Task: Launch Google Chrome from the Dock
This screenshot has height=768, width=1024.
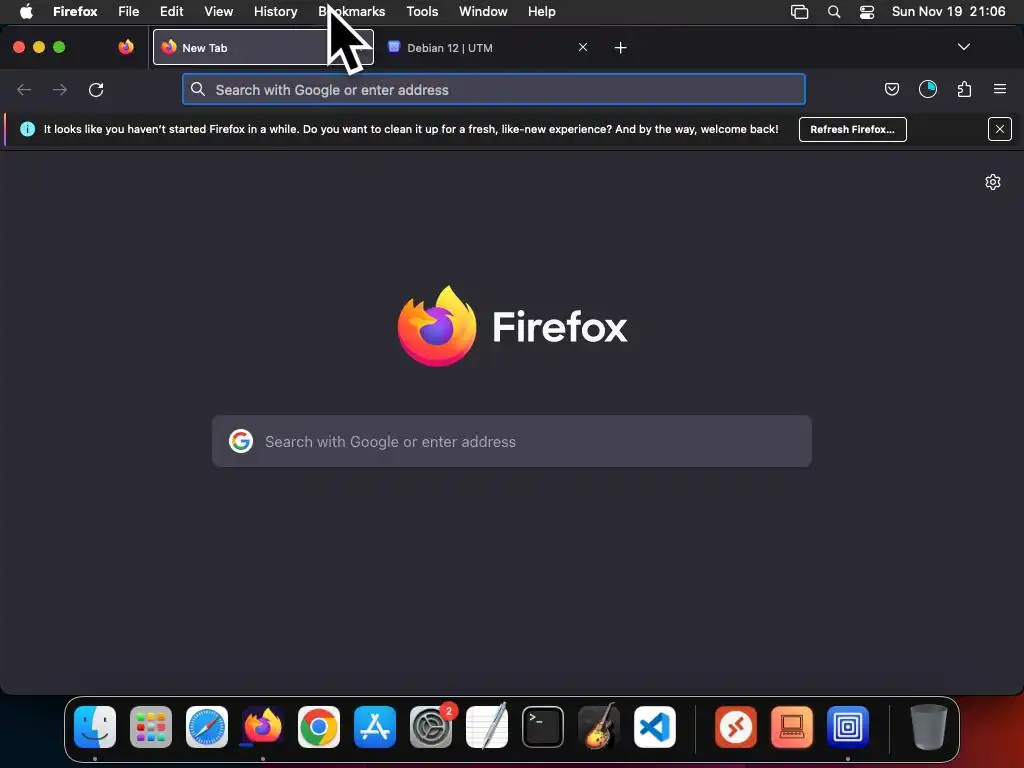Action: [319, 727]
